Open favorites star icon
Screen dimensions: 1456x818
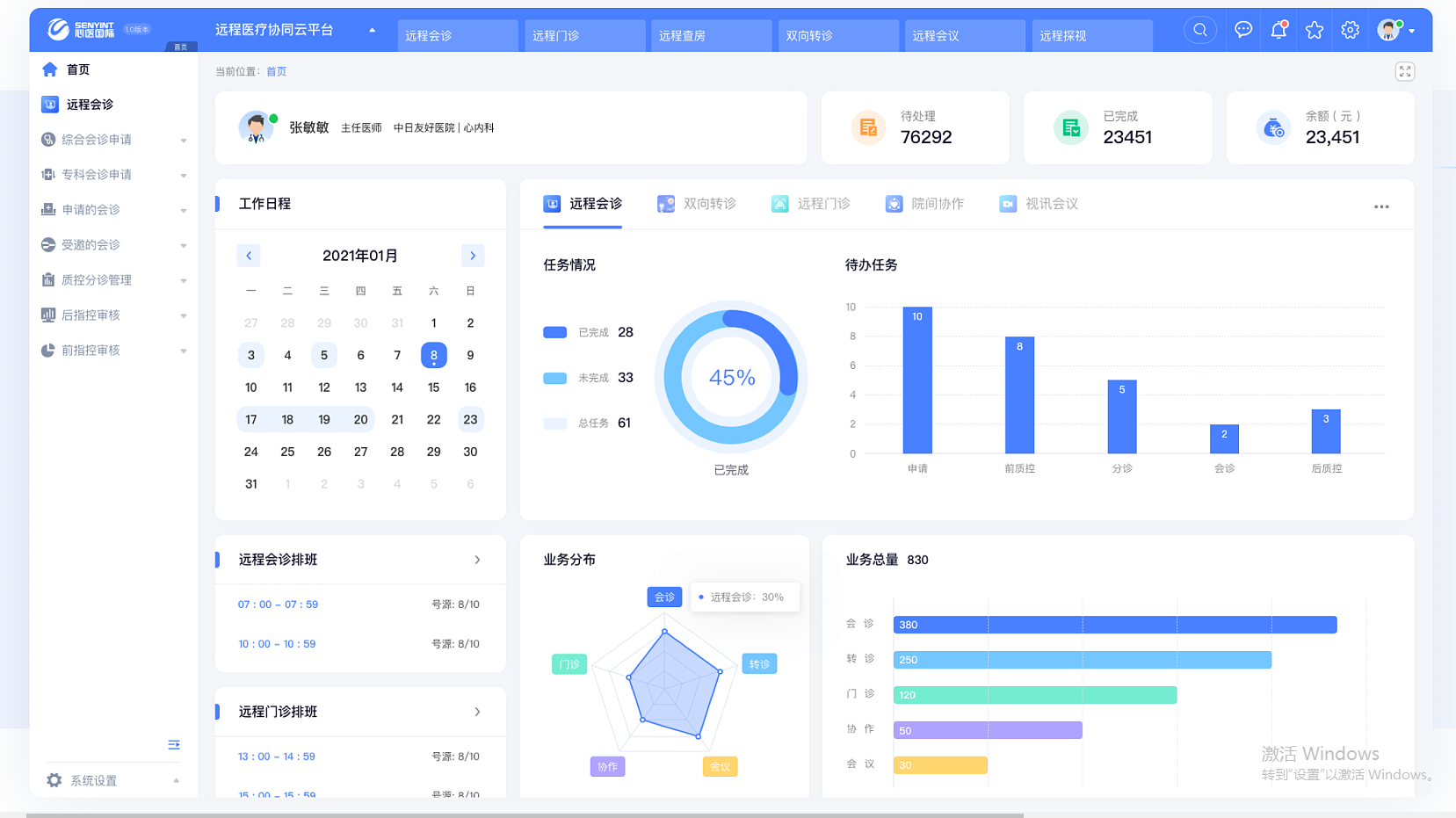[x=1315, y=30]
